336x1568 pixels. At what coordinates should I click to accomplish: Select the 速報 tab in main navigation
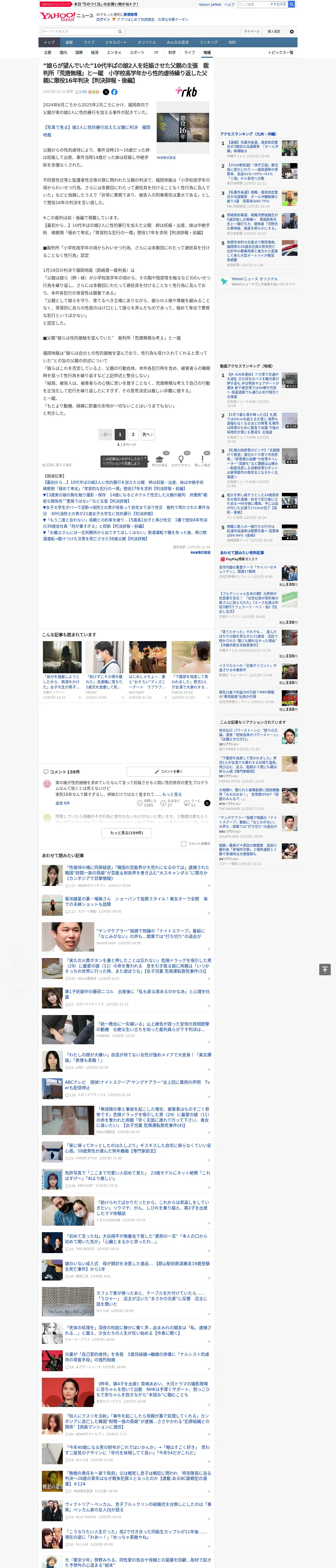[x=69, y=42]
